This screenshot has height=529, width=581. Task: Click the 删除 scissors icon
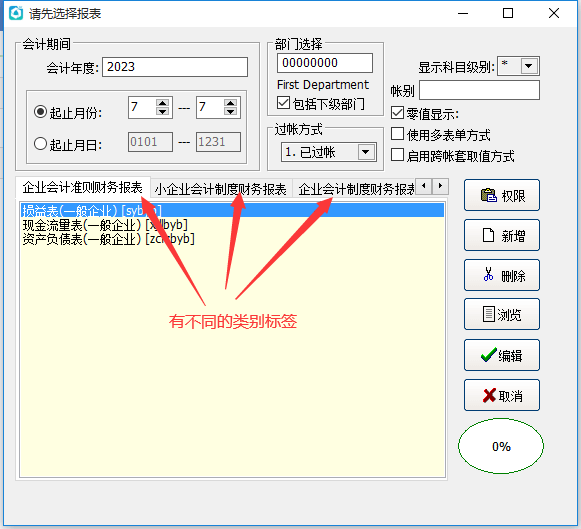[488, 274]
